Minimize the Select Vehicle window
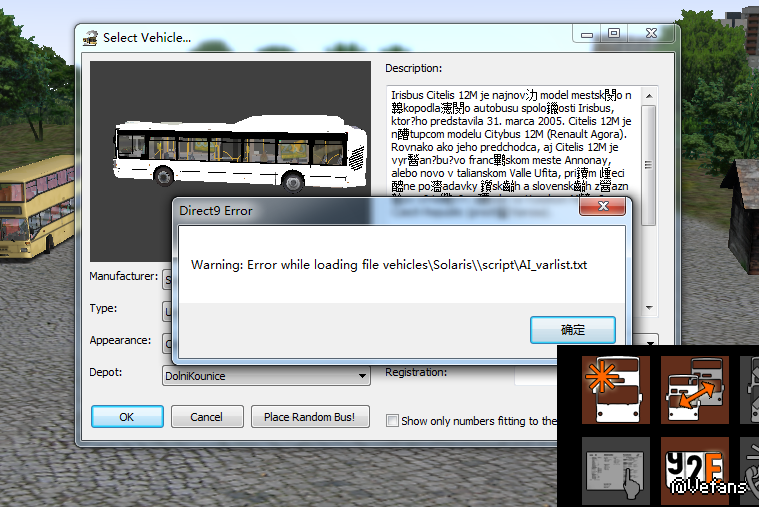 587,34
